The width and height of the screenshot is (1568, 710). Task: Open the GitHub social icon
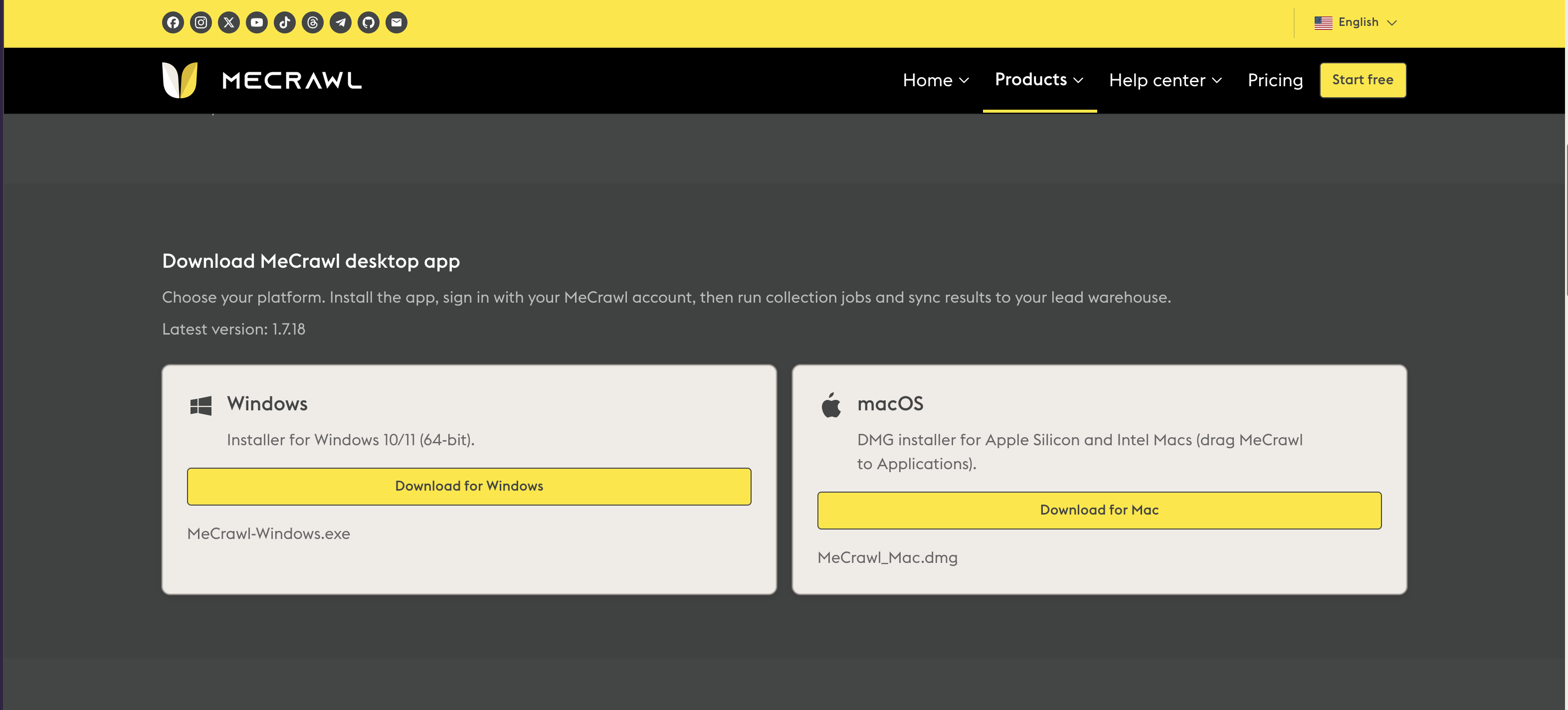coord(369,22)
